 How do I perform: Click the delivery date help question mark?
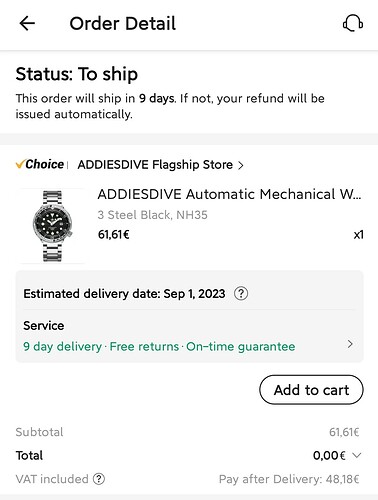click(241, 294)
